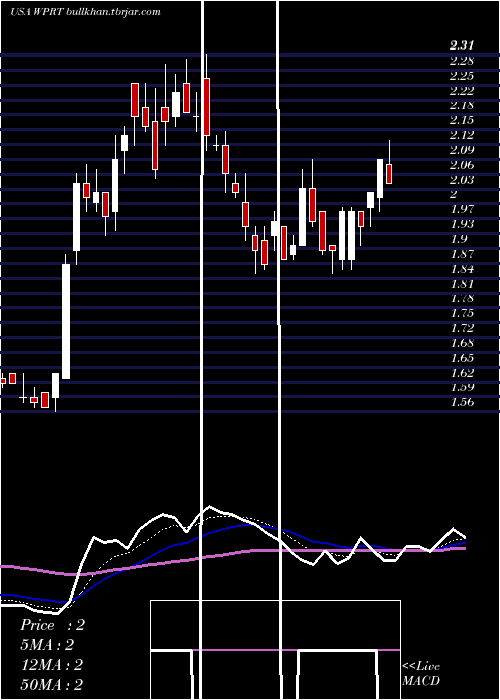Image resolution: width=500 pixels, height=700 pixels.
Task: Click the 1.68 price level label
Action: [462, 342]
